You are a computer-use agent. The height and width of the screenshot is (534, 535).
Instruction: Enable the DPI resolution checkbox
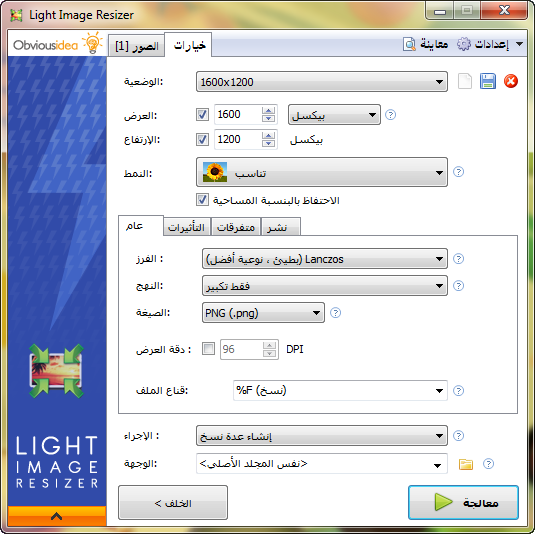pos(208,349)
